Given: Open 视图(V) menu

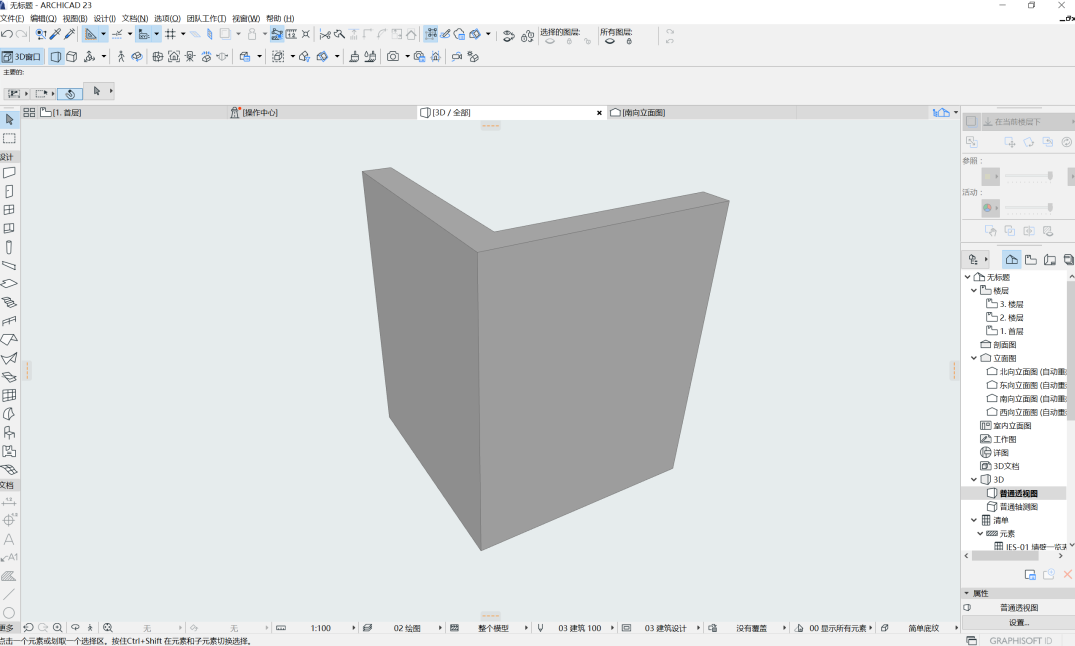Looking at the screenshot, I should [x=75, y=19].
